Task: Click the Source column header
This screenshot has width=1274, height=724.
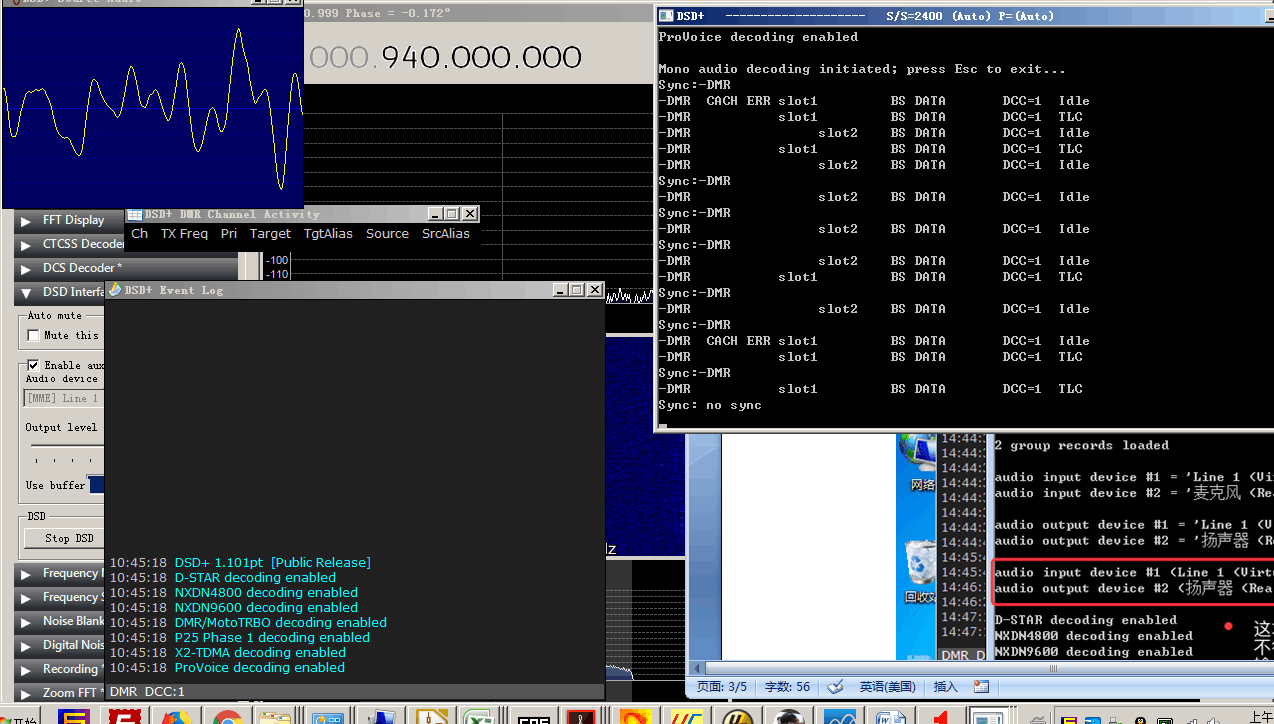Action: tap(387, 234)
